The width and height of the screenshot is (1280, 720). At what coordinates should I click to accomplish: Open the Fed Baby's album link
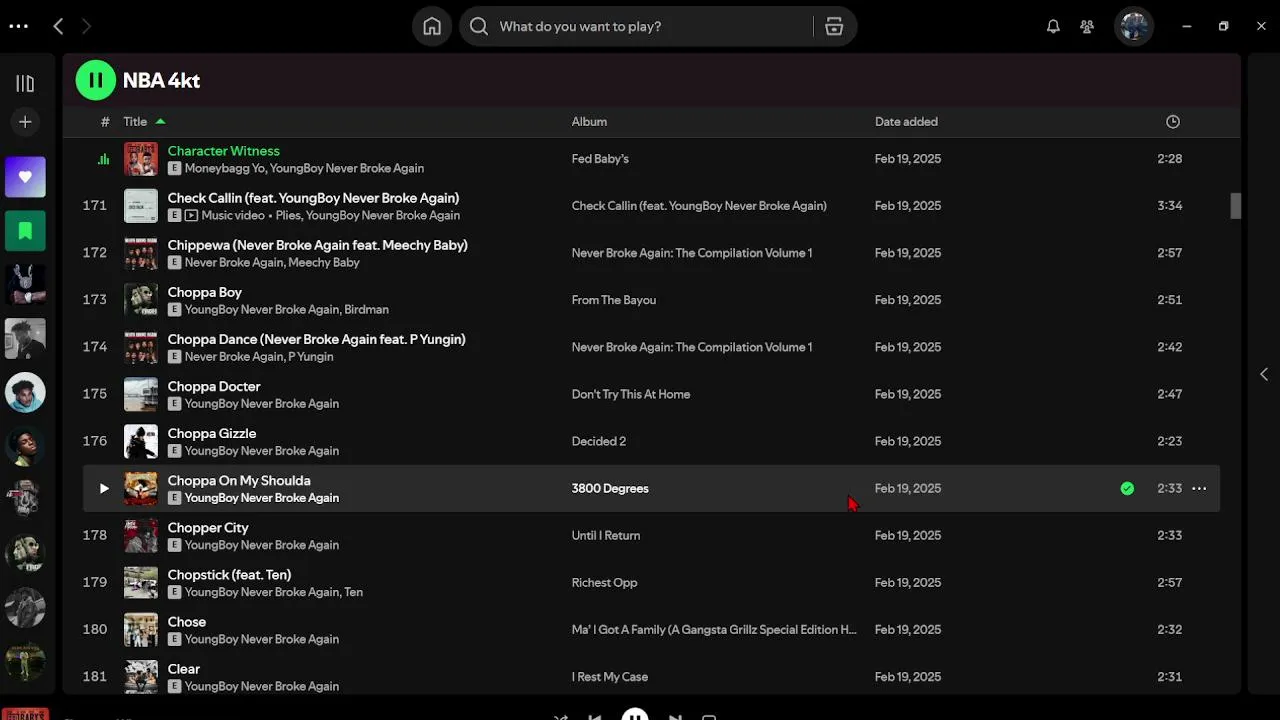600,159
